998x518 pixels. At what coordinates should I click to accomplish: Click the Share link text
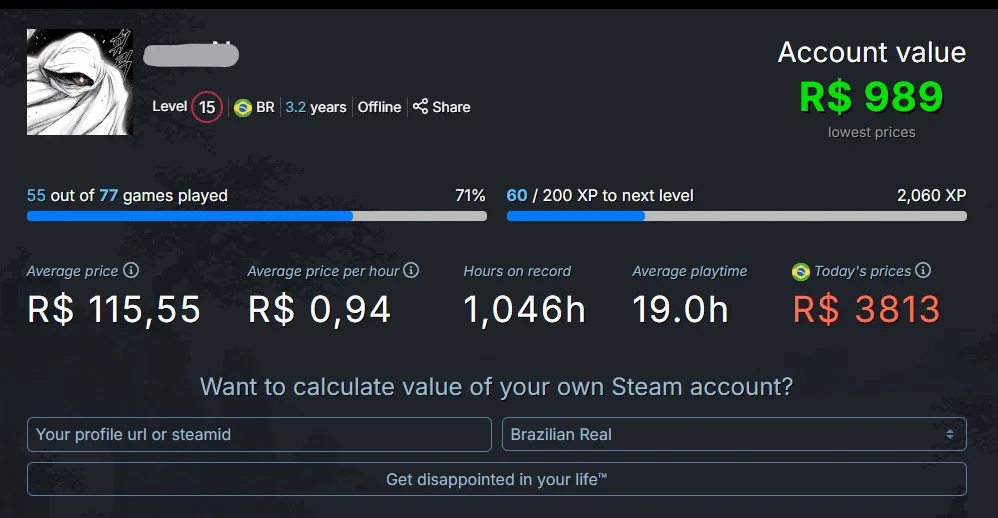[x=451, y=107]
